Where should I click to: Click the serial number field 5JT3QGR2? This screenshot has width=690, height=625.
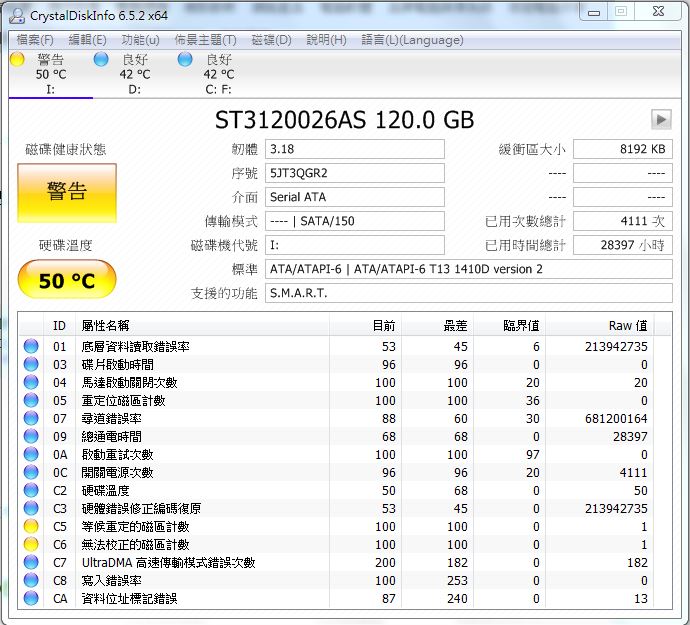click(354, 173)
